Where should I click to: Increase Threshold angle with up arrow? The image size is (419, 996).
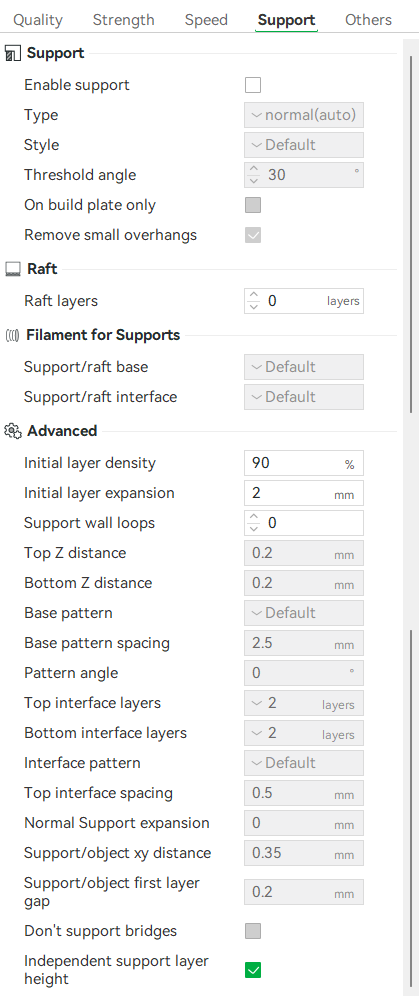(254, 169)
